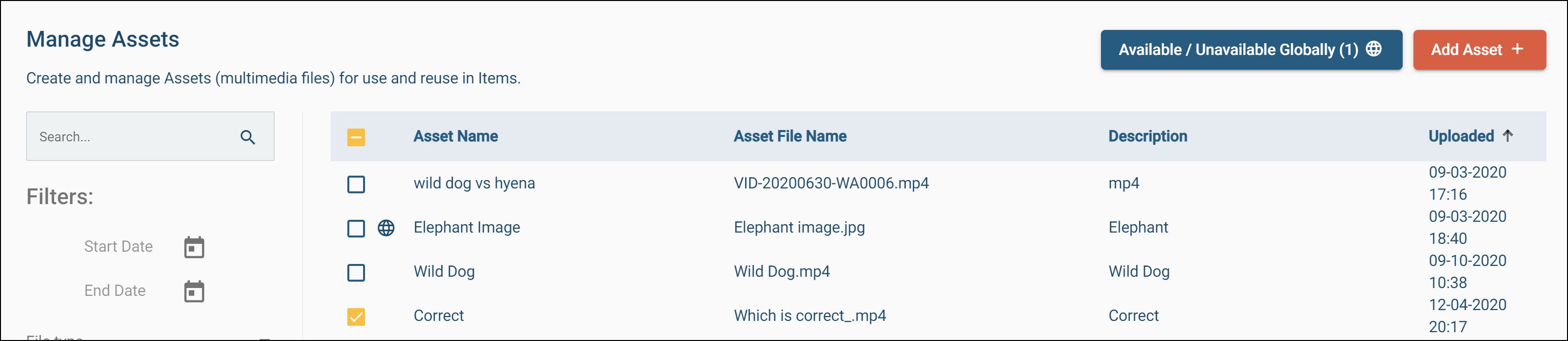Open the Start Date calendar picker
The width and height of the screenshot is (1568, 341).
click(x=194, y=247)
